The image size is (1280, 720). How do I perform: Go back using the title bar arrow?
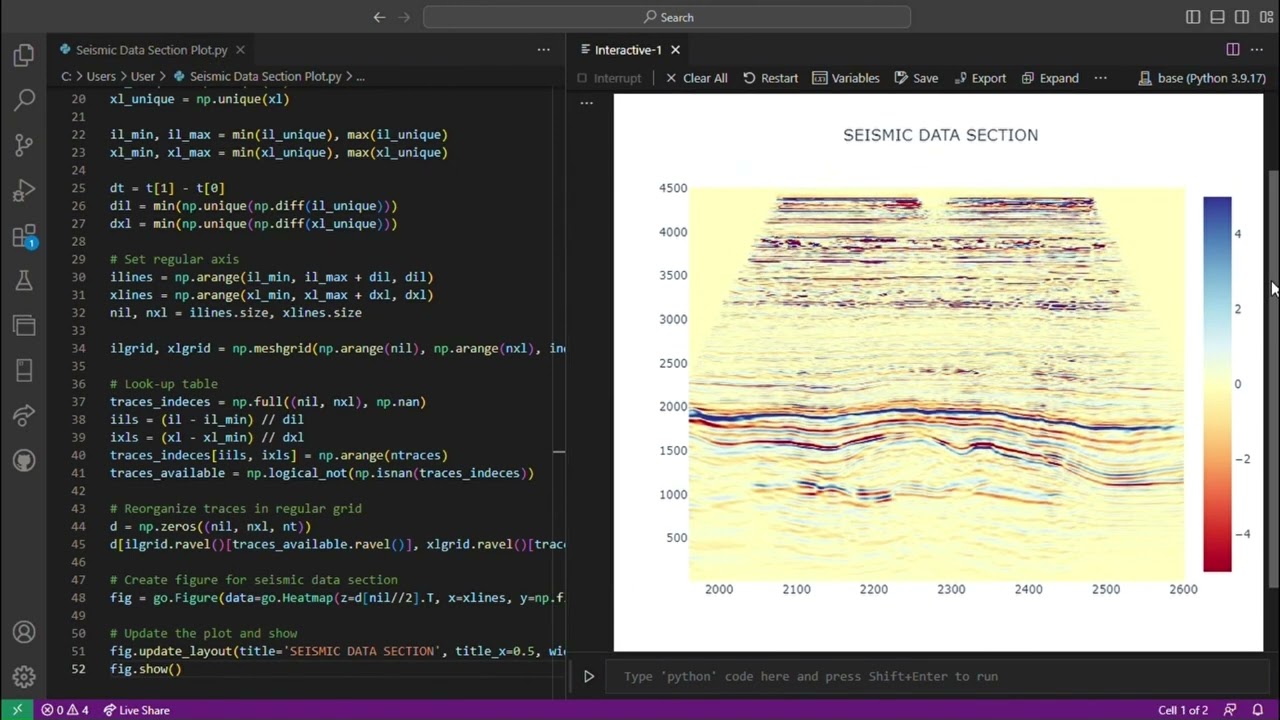coord(379,17)
